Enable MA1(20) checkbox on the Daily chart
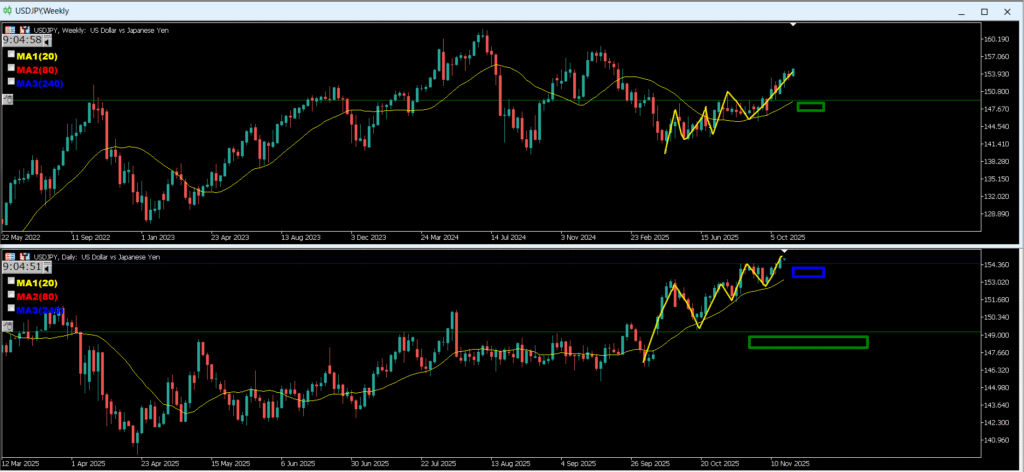1024x472 pixels. 11,282
